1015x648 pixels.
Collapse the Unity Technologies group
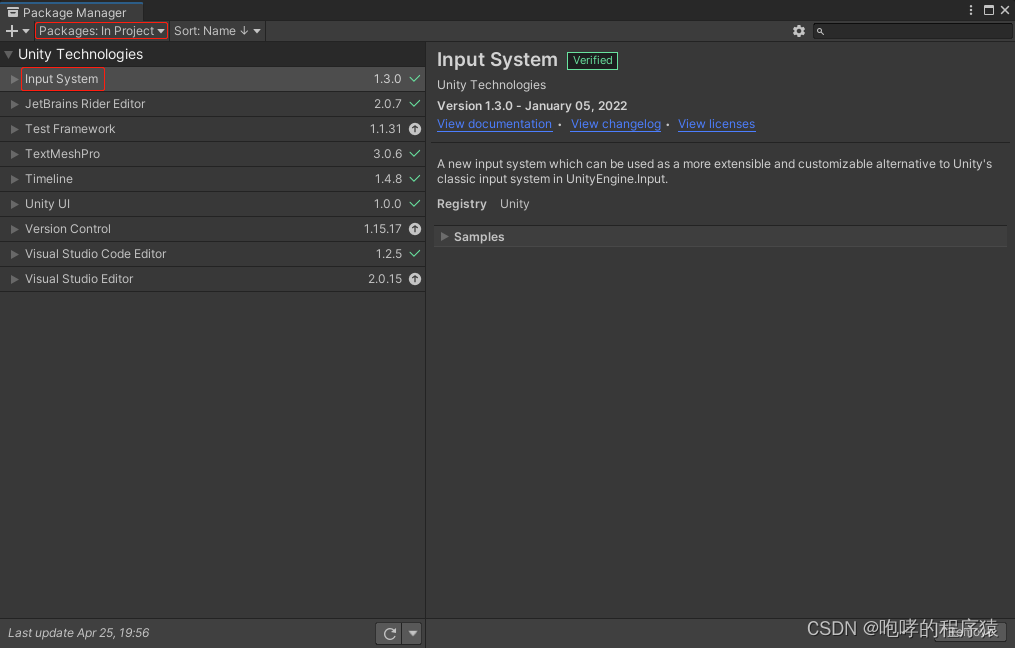[8, 54]
